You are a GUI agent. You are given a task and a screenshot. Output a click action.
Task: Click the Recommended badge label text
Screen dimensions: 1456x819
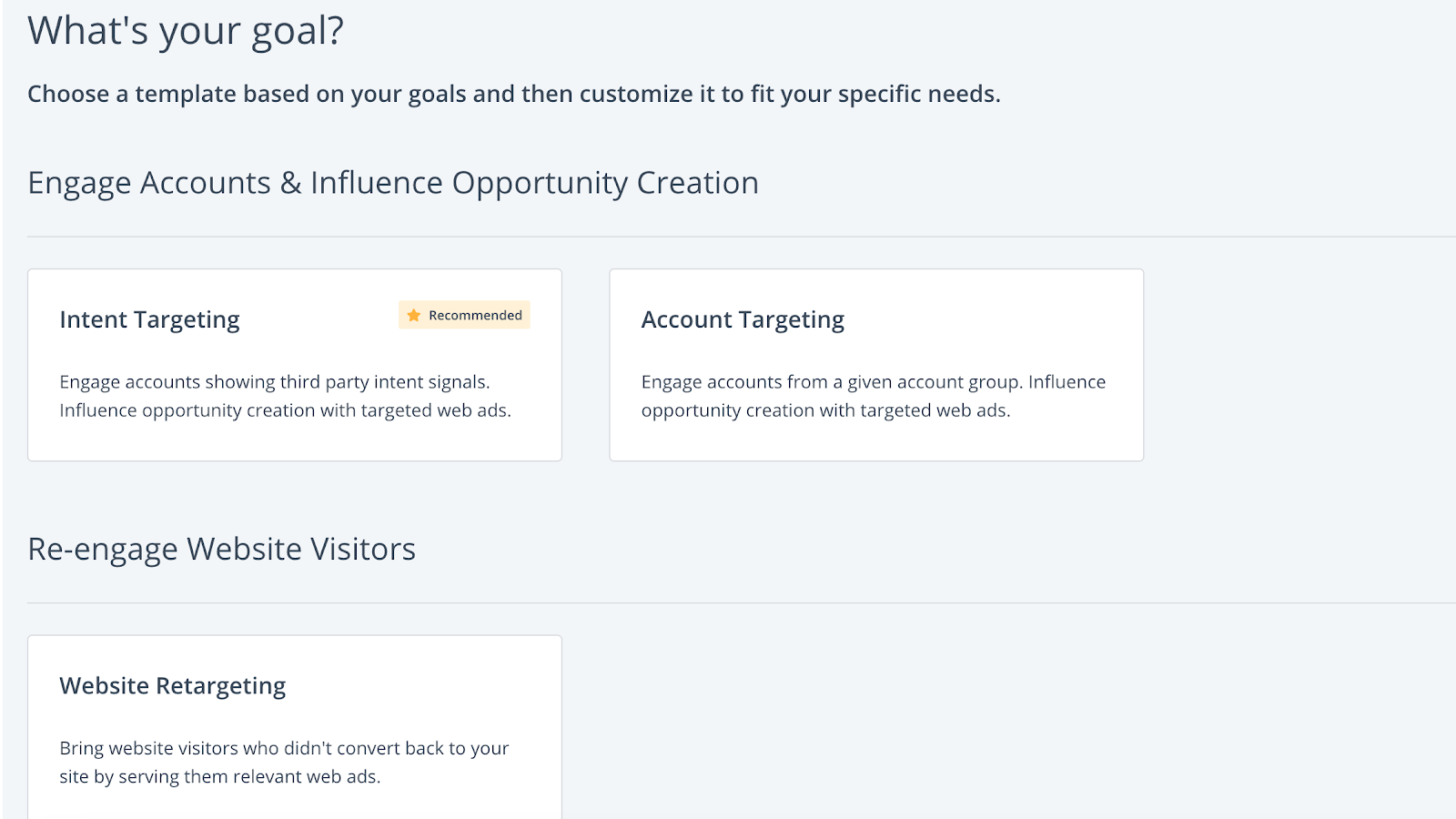click(x=475, y=316)
